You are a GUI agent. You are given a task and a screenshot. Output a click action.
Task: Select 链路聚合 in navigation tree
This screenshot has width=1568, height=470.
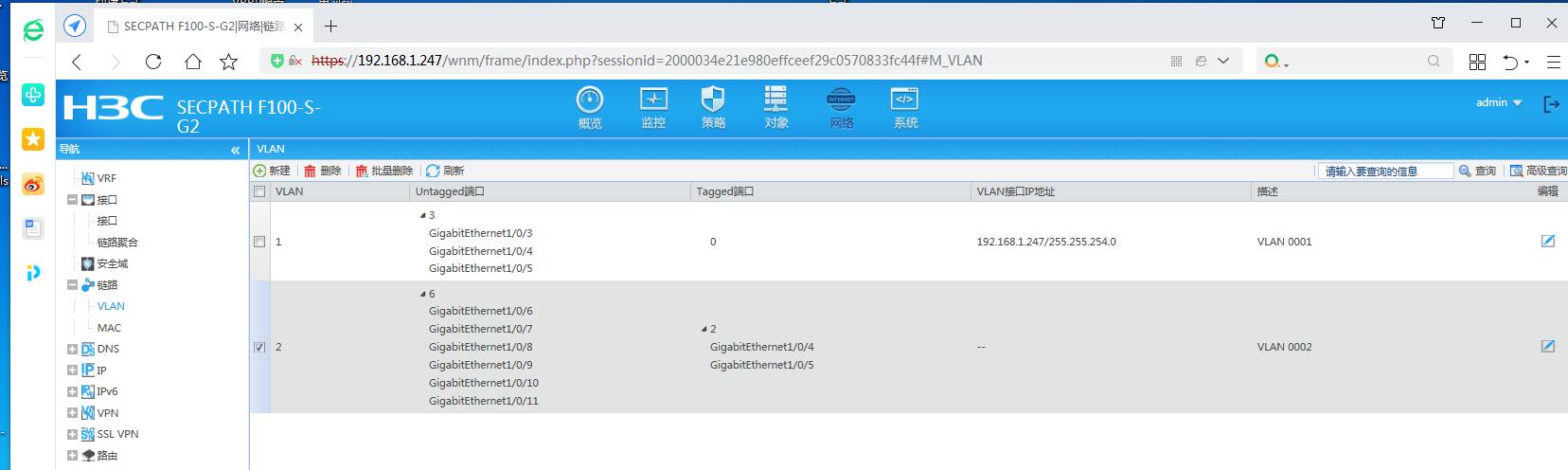(117, 243)
